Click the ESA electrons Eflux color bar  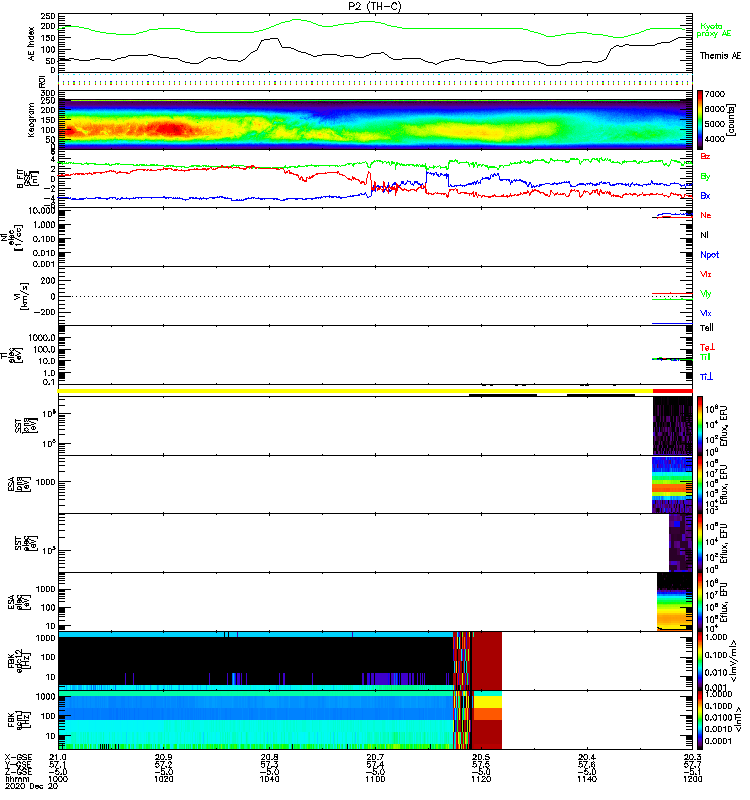700,602
